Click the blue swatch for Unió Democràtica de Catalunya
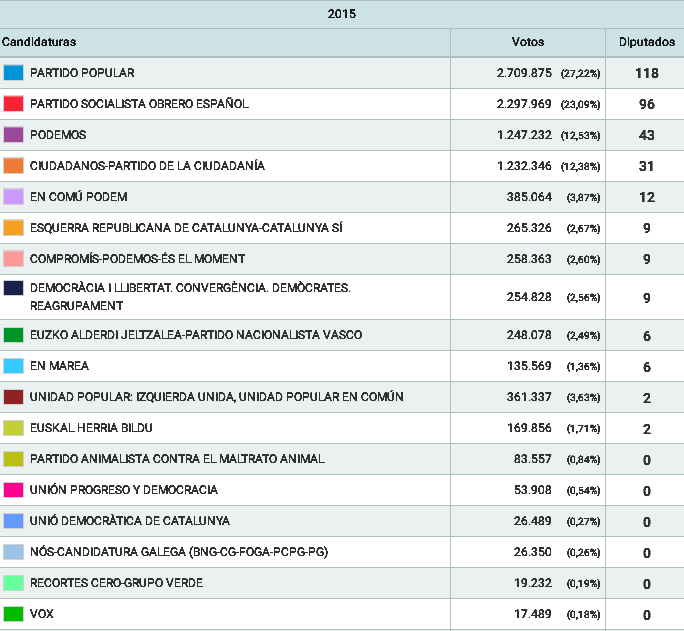This screenshot has height=631, width=684. pyautogui.click(x=13, y=521)
